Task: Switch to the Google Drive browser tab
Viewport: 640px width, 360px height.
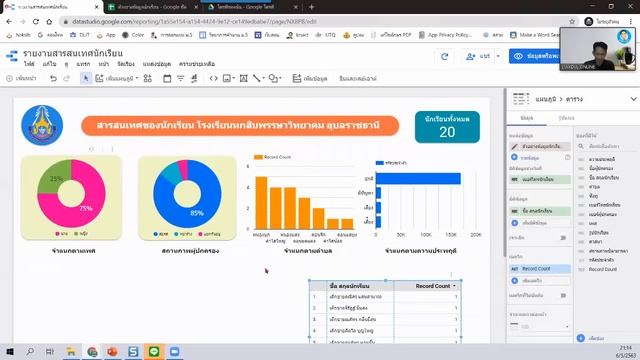Action: 252,7
